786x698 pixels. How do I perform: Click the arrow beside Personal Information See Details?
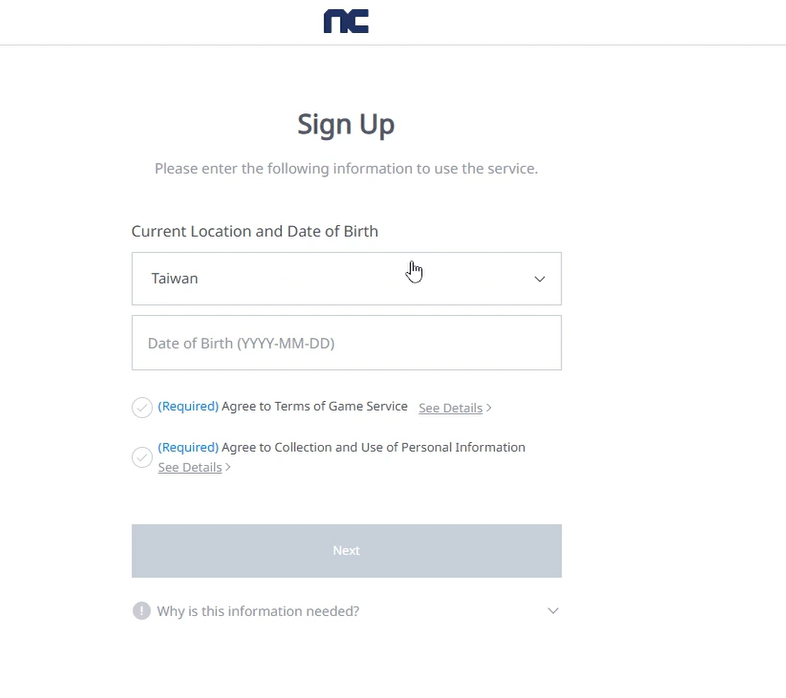[228, 467]
